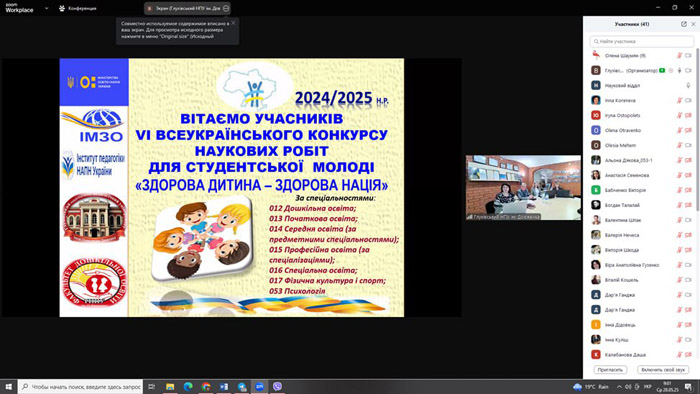
Task: Launch Microsoft Edge from the taskbar
Action: [x=188, y=386]
